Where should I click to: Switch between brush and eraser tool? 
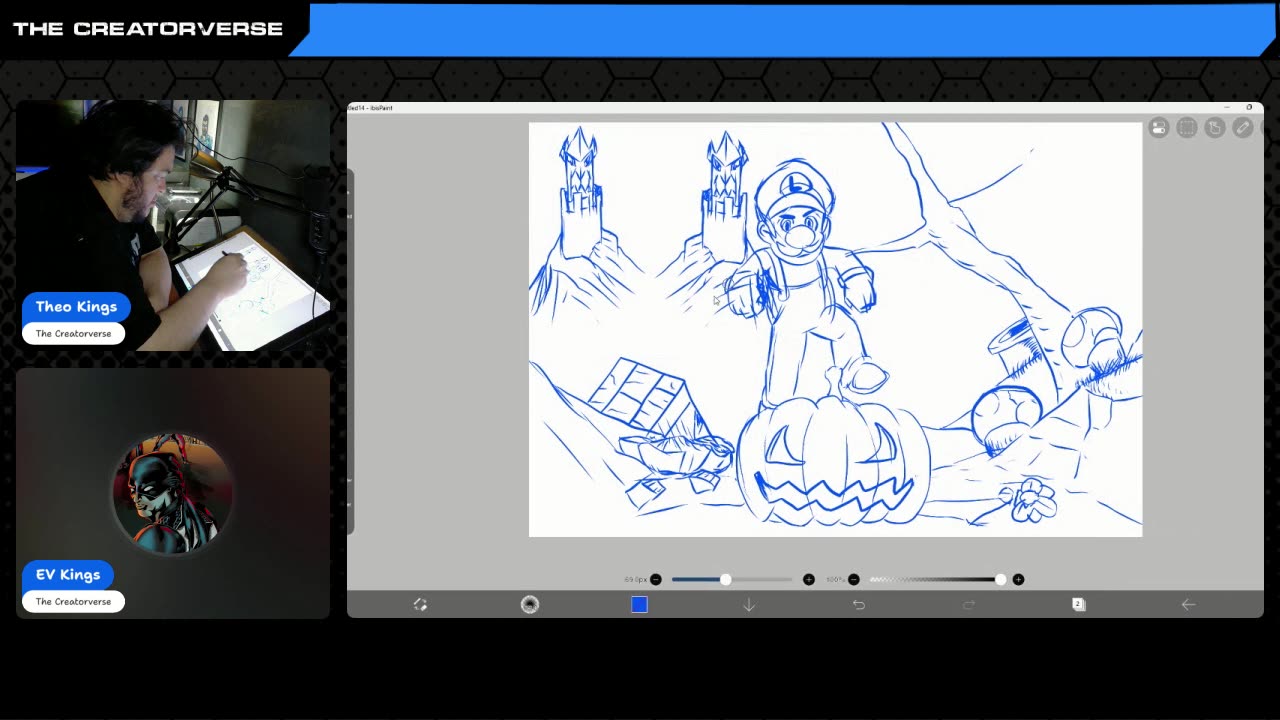(420, 605)
